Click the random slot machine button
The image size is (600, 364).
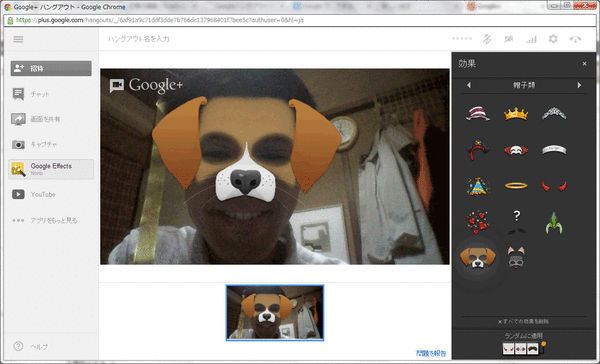coord(523,348)
